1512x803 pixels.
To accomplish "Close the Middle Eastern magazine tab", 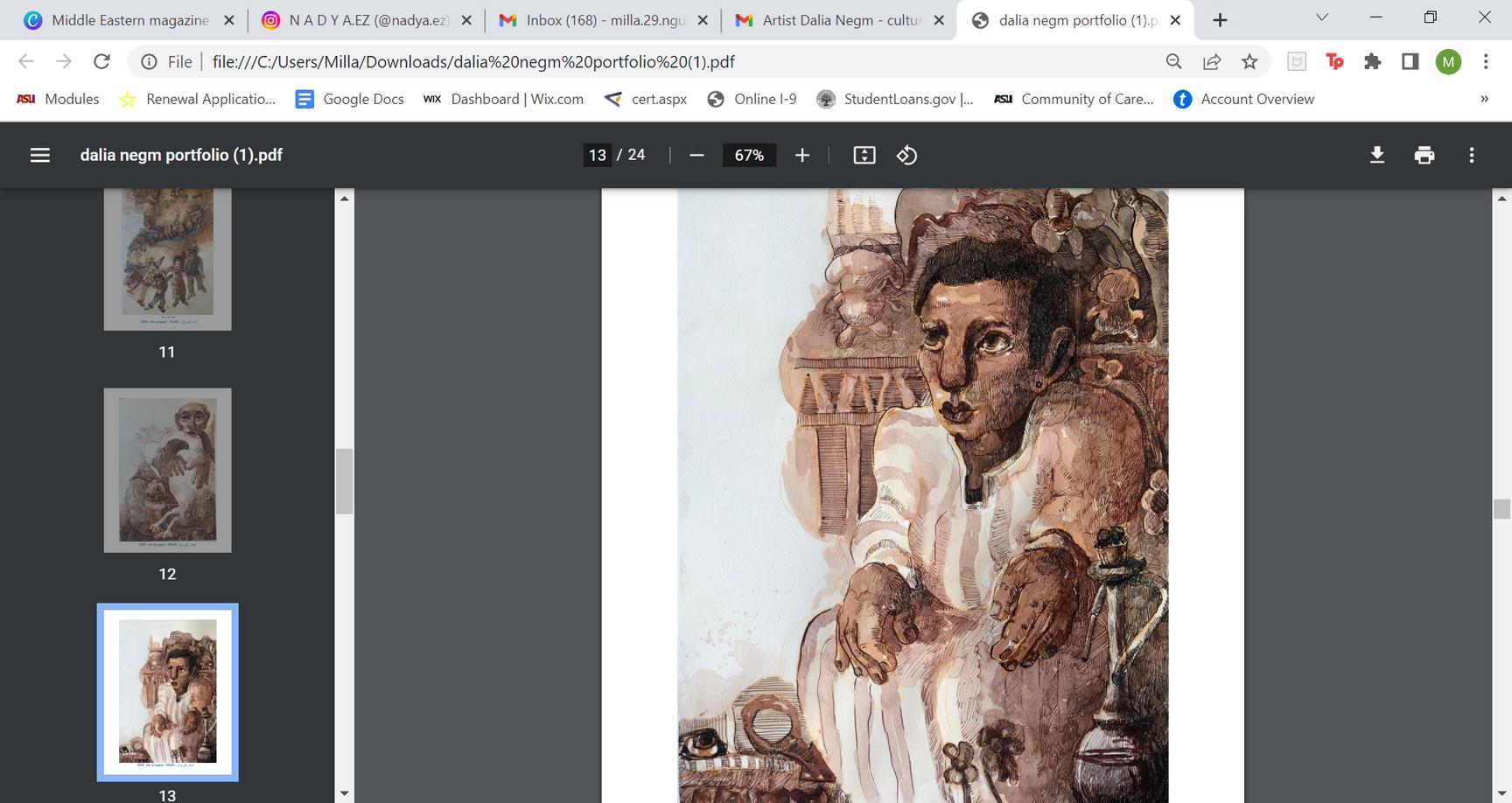I will tap(229, 20).
